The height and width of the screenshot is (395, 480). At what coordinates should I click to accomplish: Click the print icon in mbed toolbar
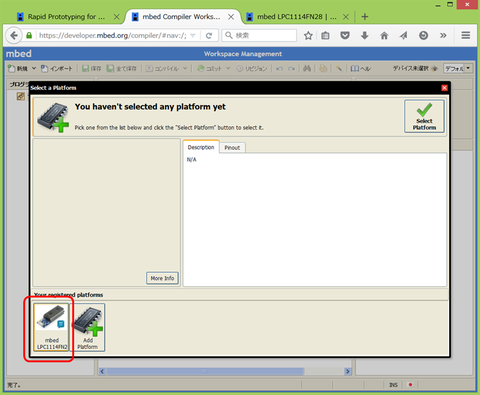[x=323, y=68]
